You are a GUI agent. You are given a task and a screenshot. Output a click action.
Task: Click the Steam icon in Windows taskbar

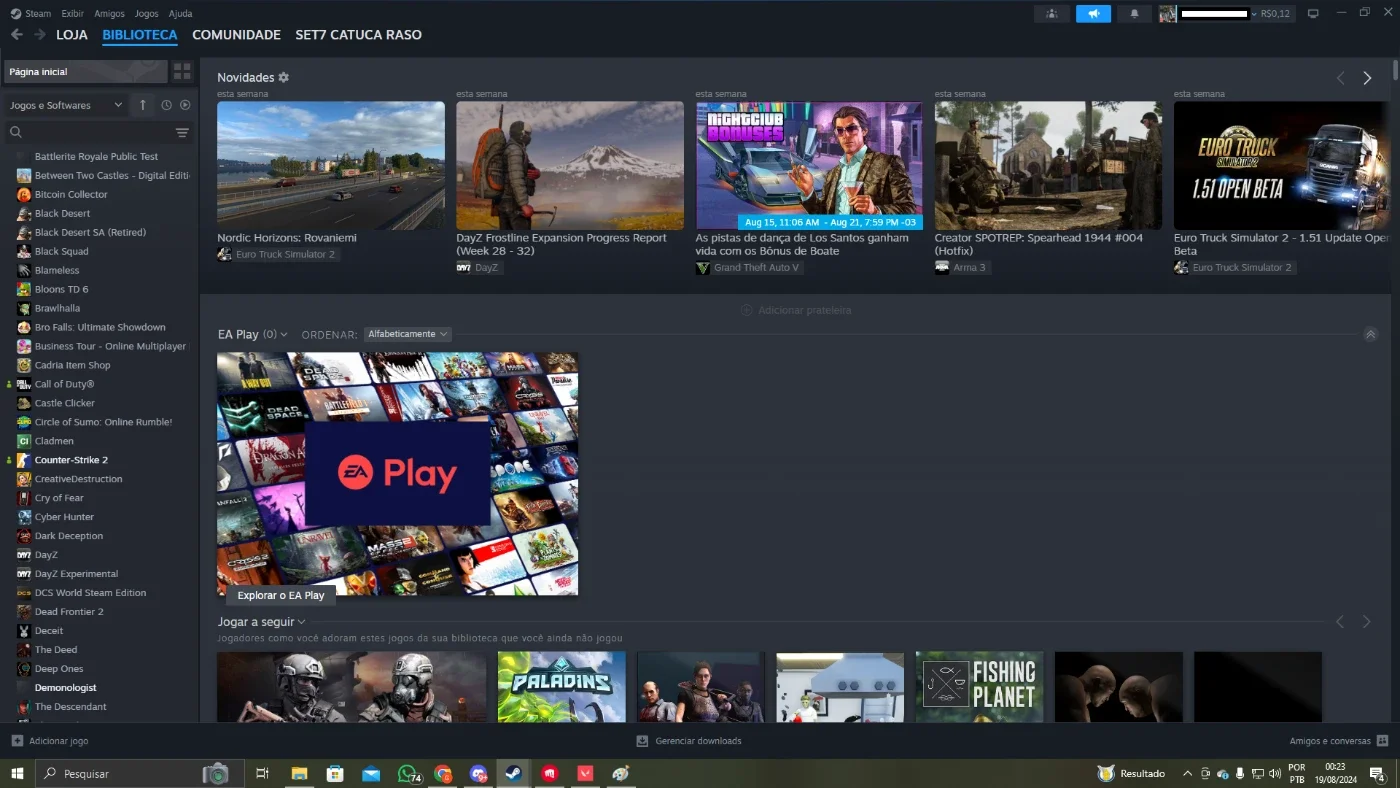point(512,773)
